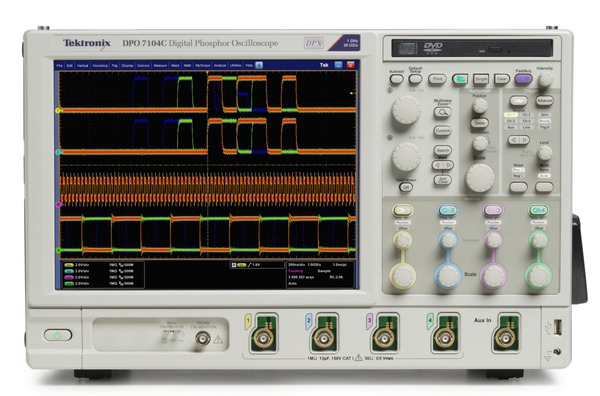Toggle the Ch 1 channel button
Screen dimensions: 600x396
[x=403, y=210]
